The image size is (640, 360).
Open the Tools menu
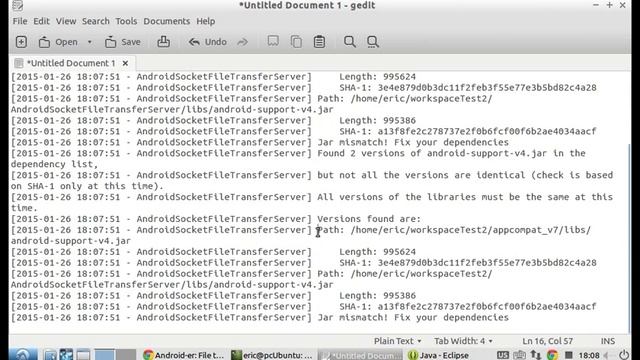[126, 21]
